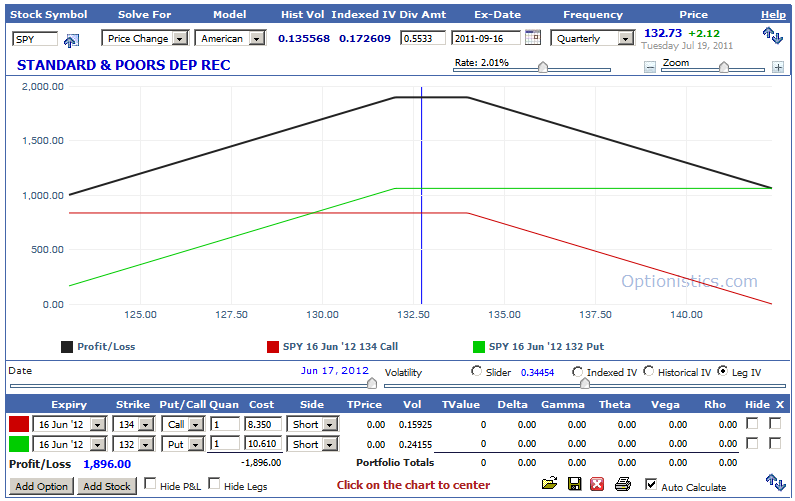Click the SPY 16 Jun '12 132 Put legend
The width and height of the screenshot is (795, 501).
point(538,347)
